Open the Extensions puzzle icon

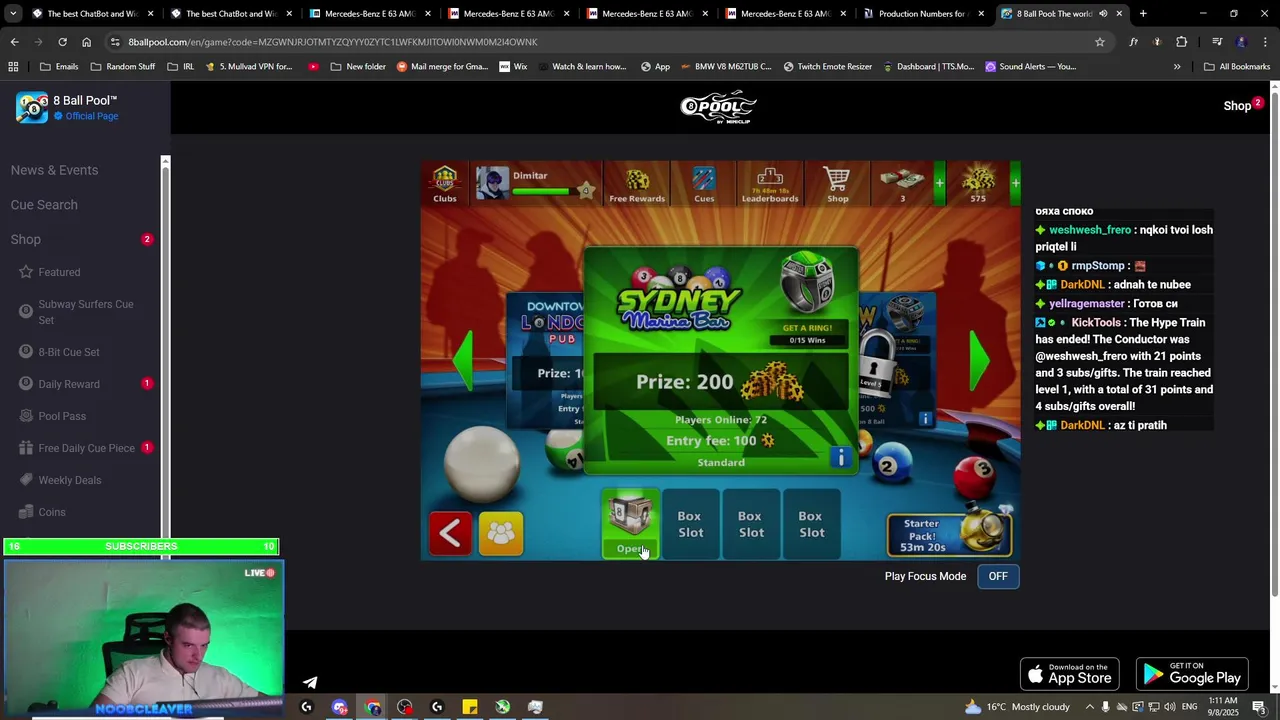pyautogui.click(x=1181, y=42)
